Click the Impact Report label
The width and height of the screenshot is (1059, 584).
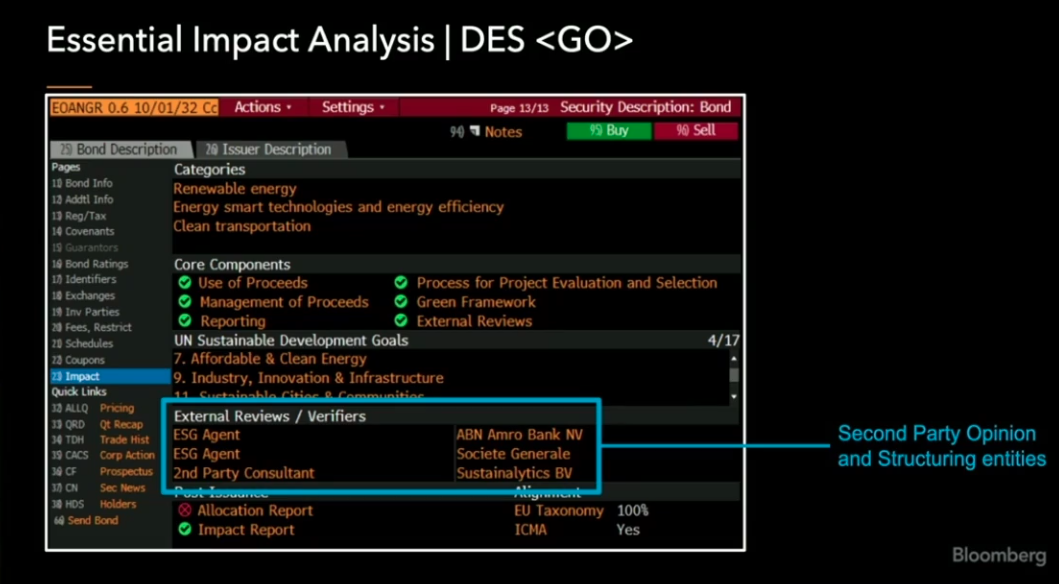tap(247, 530)
